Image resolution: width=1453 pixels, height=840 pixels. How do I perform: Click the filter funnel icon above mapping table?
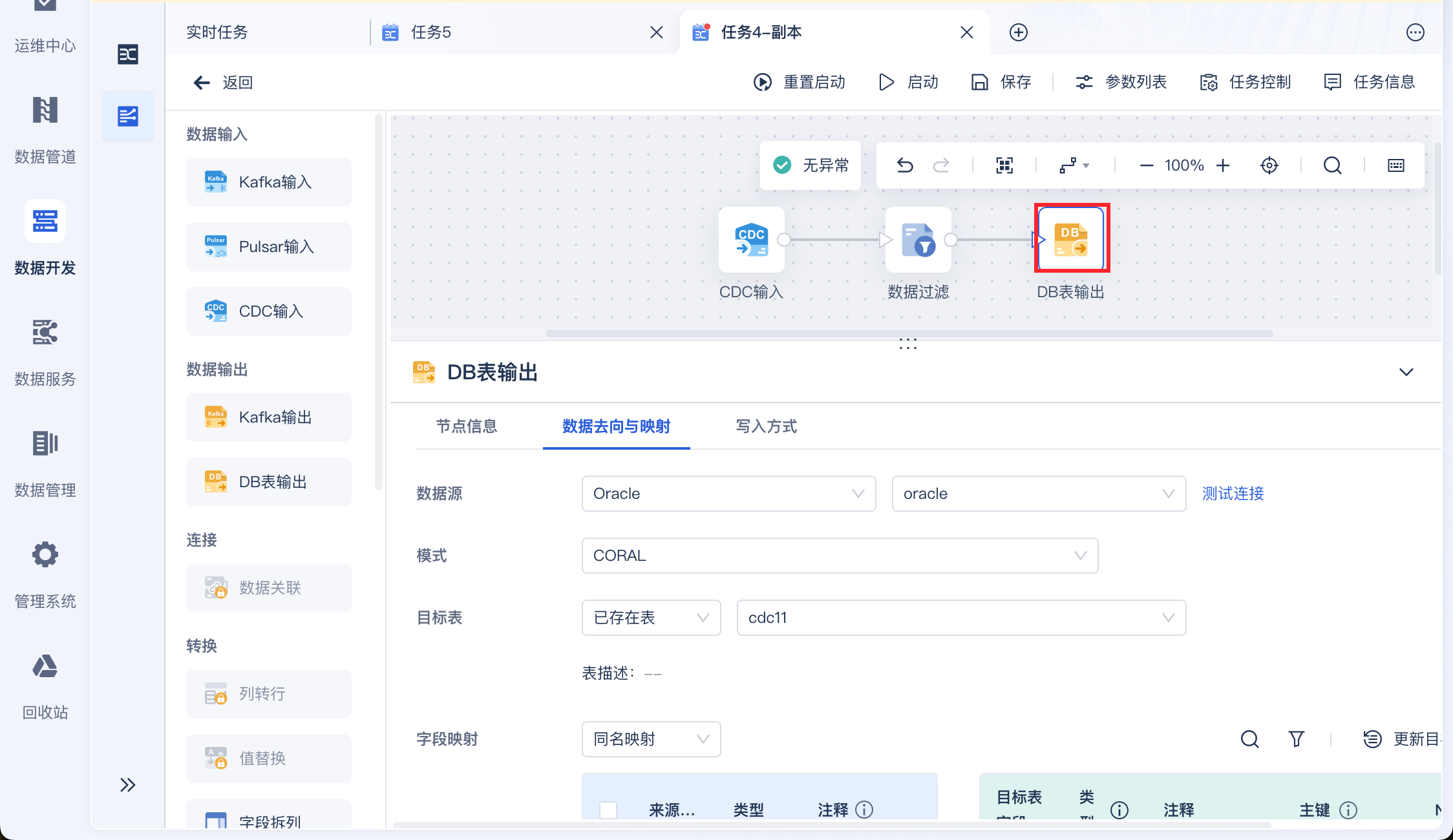[1296, 739]
